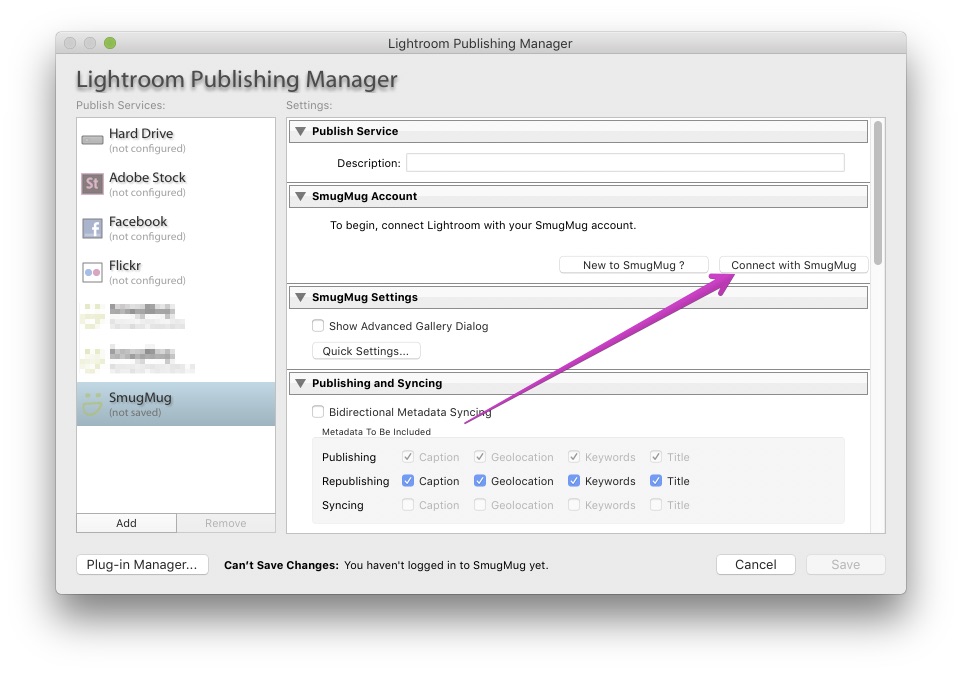Toggle the Publishing Geolocation checkbox
The image size is (962, 674).
(x=480, y=457)
